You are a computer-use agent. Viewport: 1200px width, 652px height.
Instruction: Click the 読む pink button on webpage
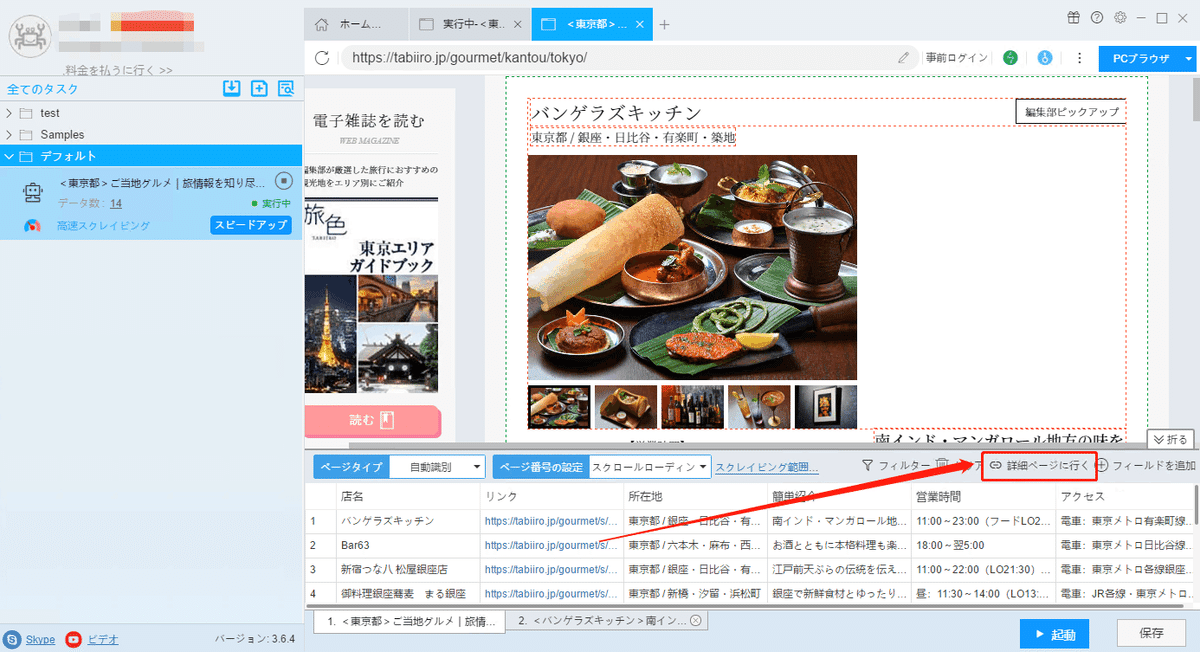[372, 421]
